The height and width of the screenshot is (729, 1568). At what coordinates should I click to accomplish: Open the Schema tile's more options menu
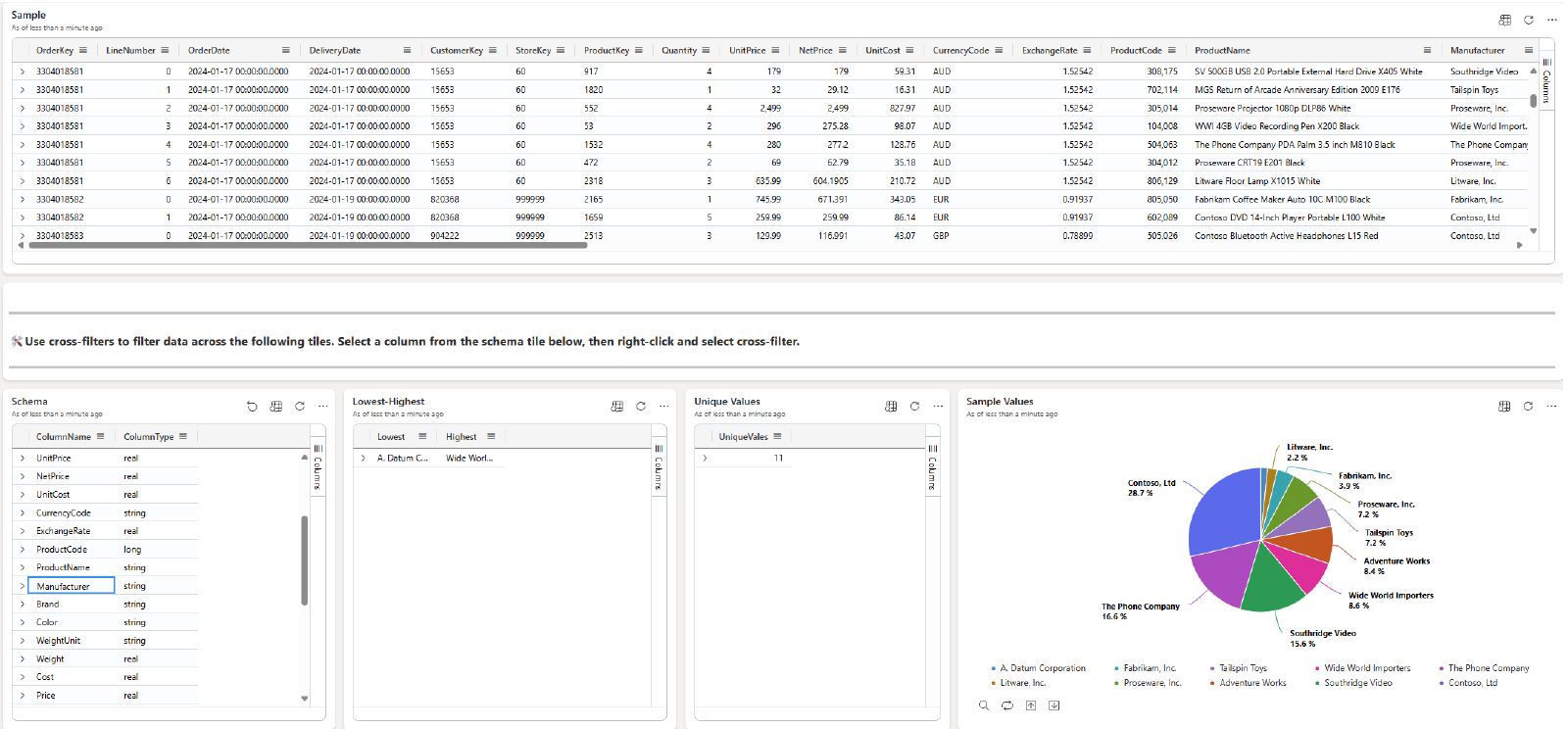point(323,407)
